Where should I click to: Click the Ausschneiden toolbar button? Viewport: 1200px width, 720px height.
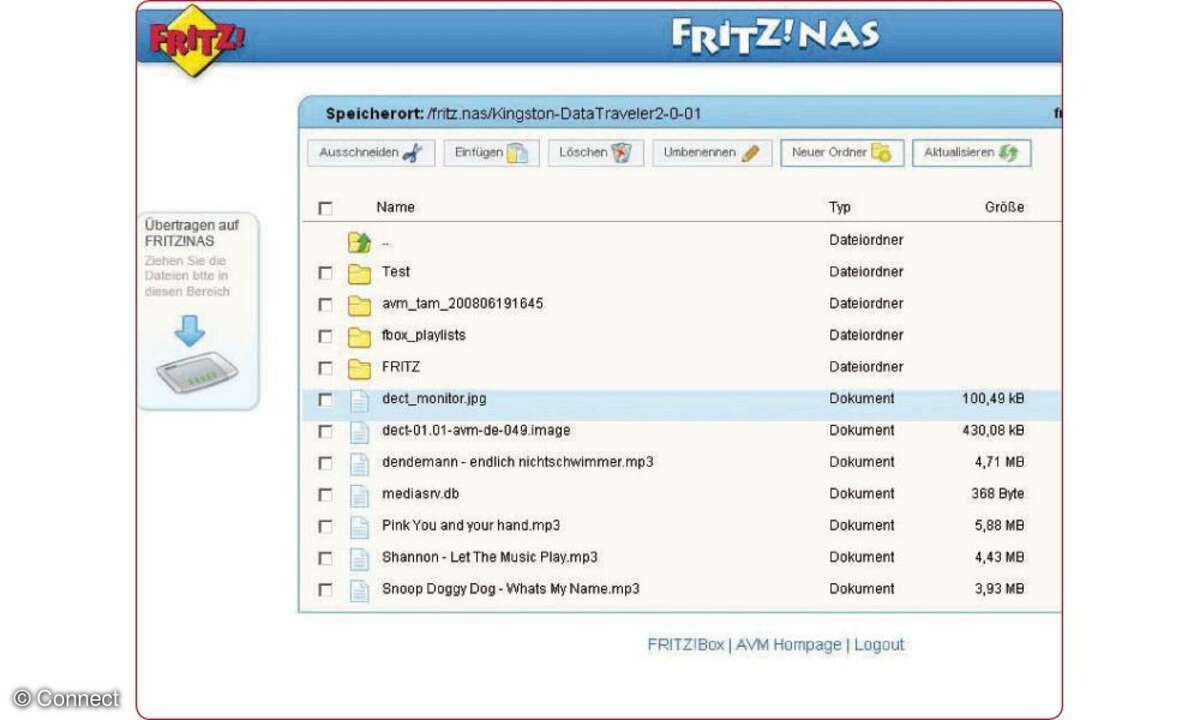tap(371, 153)
